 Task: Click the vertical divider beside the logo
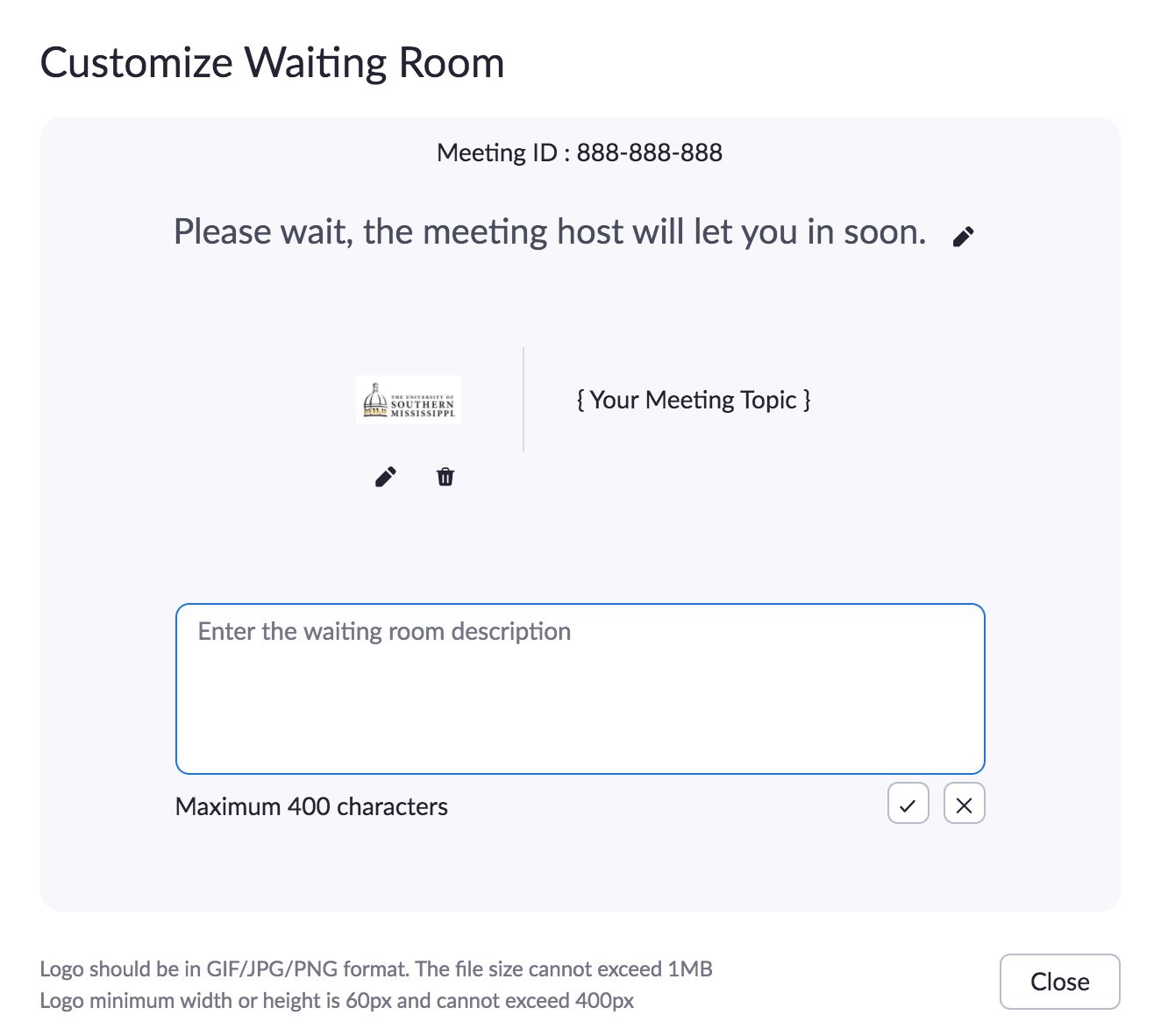tap(524, 400)
